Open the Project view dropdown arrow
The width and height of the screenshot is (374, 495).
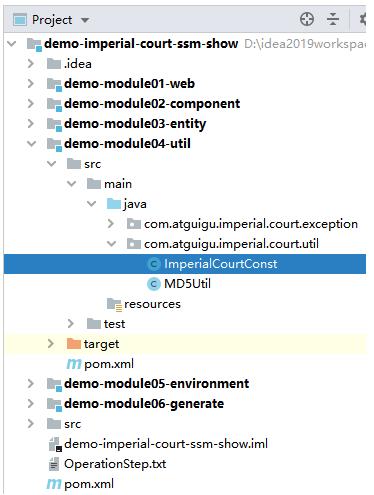[85, 20]
